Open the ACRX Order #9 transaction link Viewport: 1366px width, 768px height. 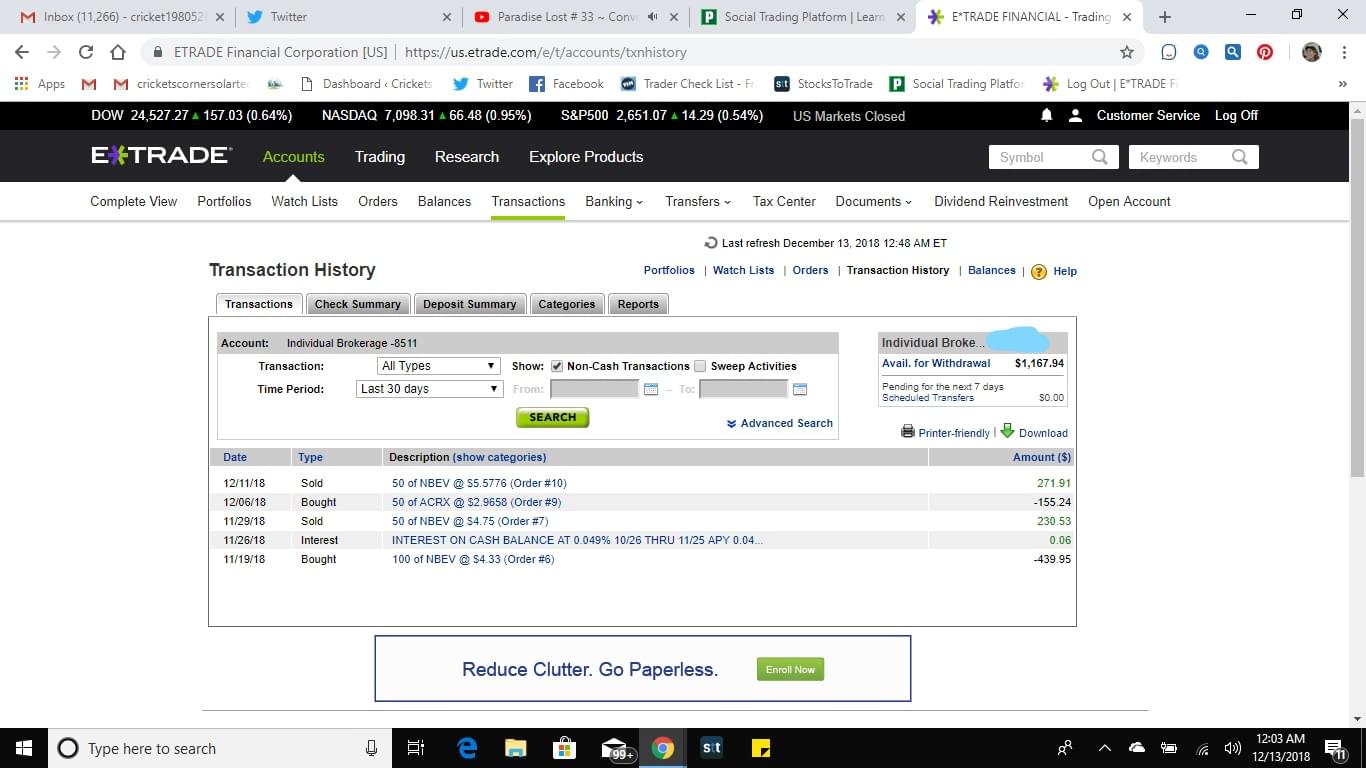(476, 502)
